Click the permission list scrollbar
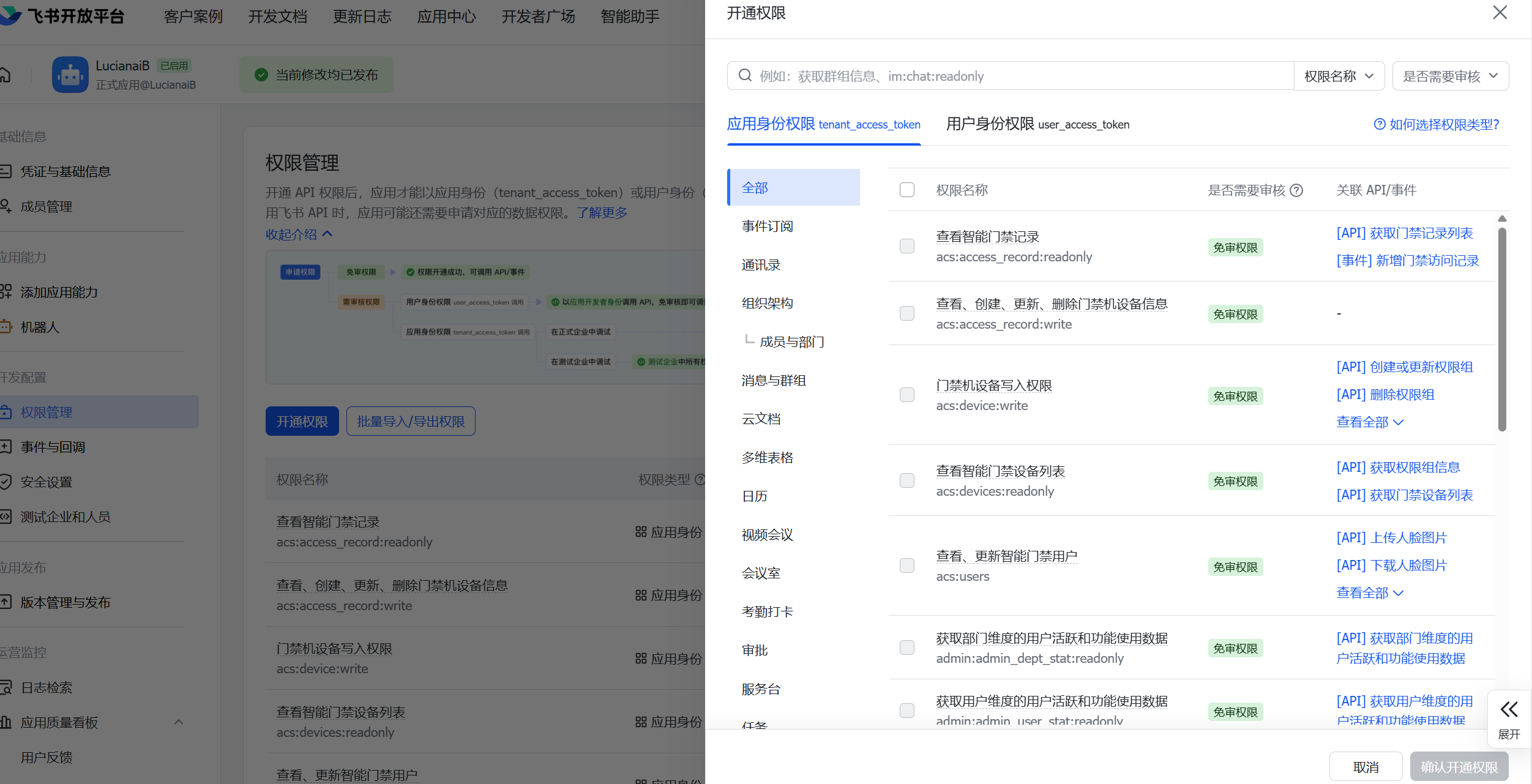Screen dimensions: 1532x784 [1501, 329]
